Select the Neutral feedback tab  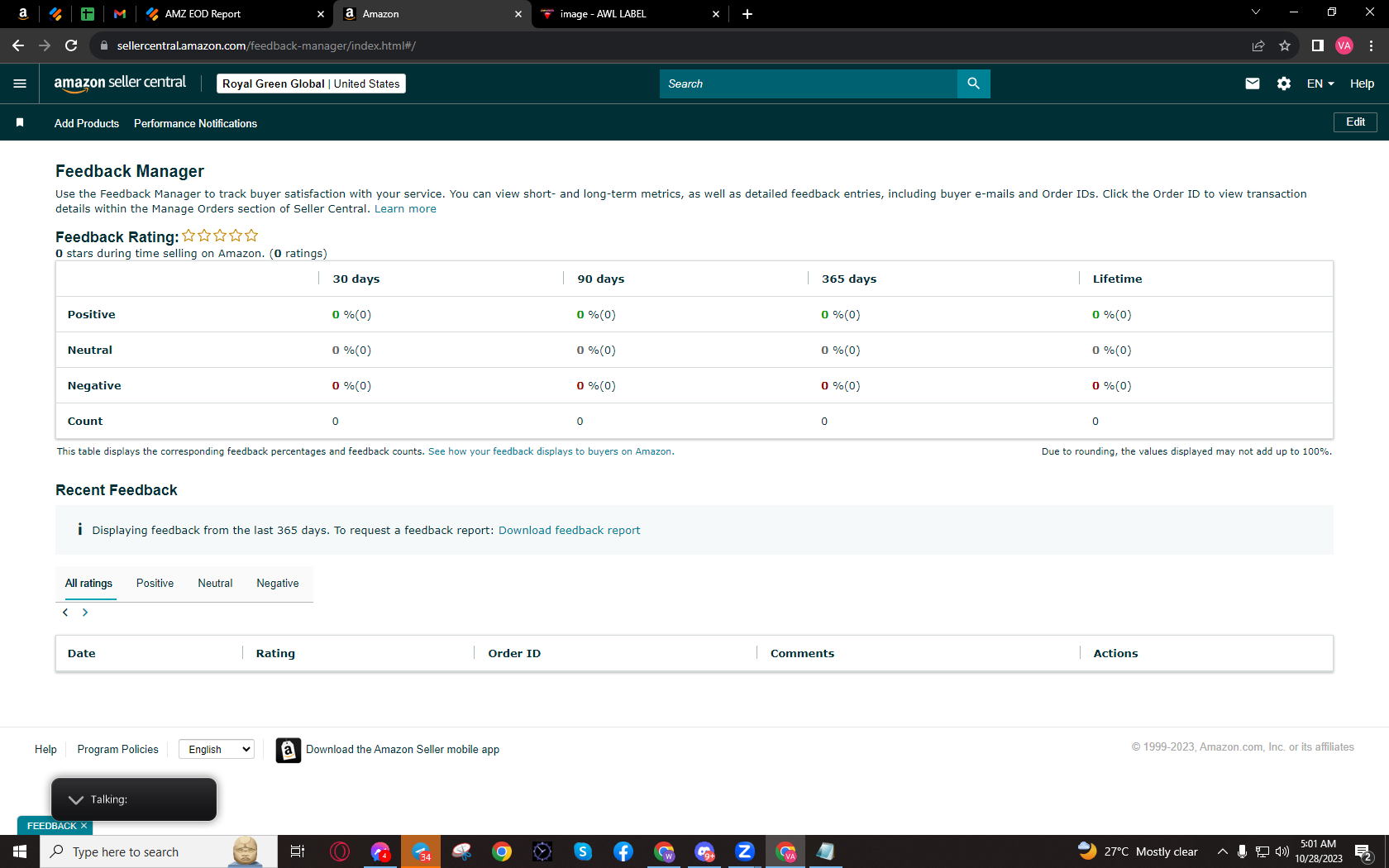pos(215,584)
